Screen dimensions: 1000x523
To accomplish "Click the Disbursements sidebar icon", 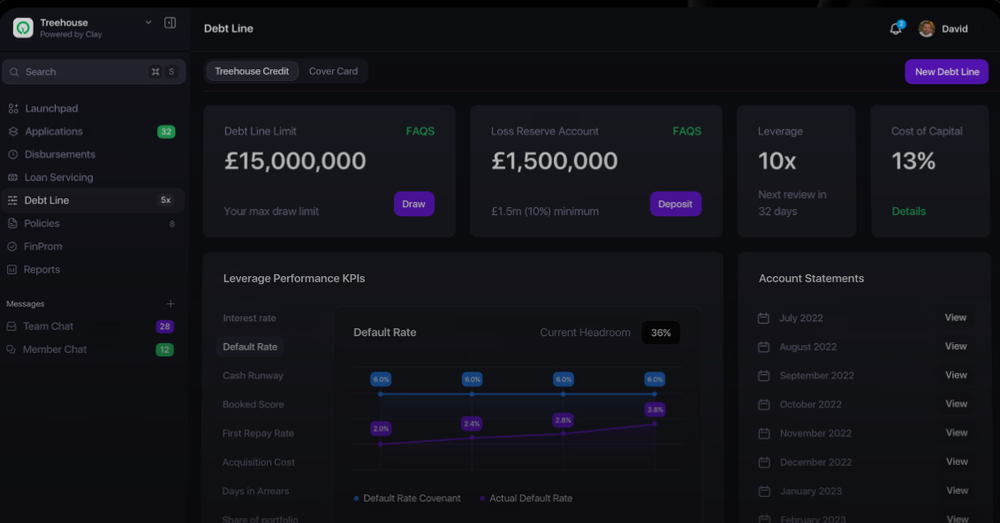I will click(13, 154).
